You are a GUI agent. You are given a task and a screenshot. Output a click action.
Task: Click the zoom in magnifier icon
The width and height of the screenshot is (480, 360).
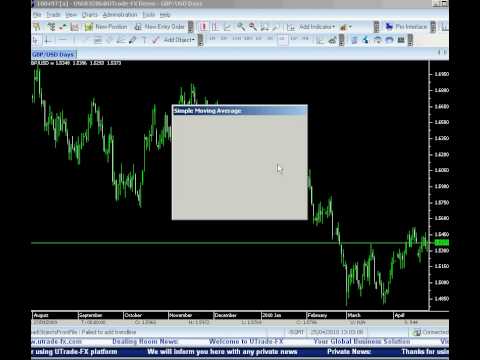click(241, 27)
